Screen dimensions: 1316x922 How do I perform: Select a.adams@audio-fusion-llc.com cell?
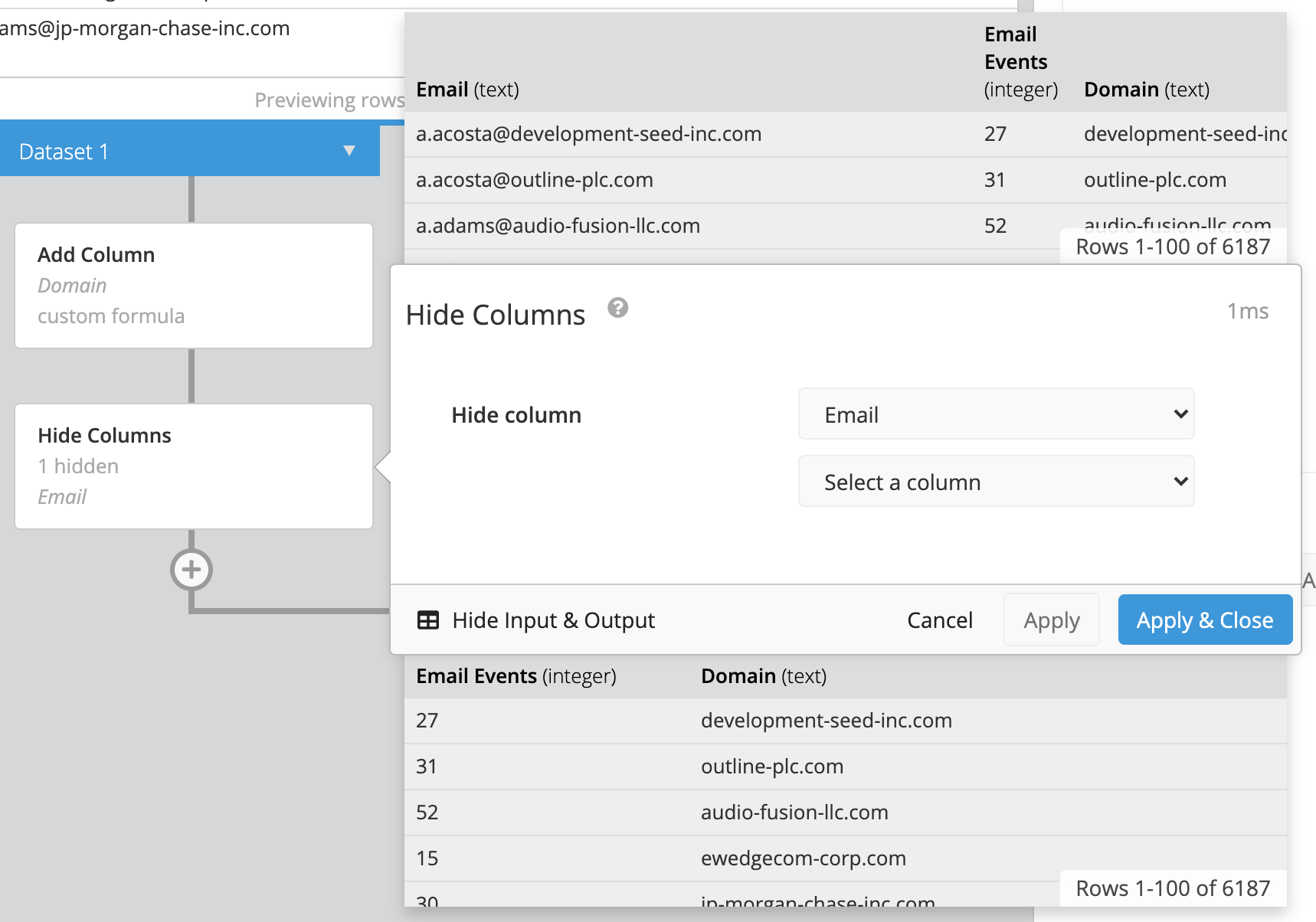pos(558,226)
